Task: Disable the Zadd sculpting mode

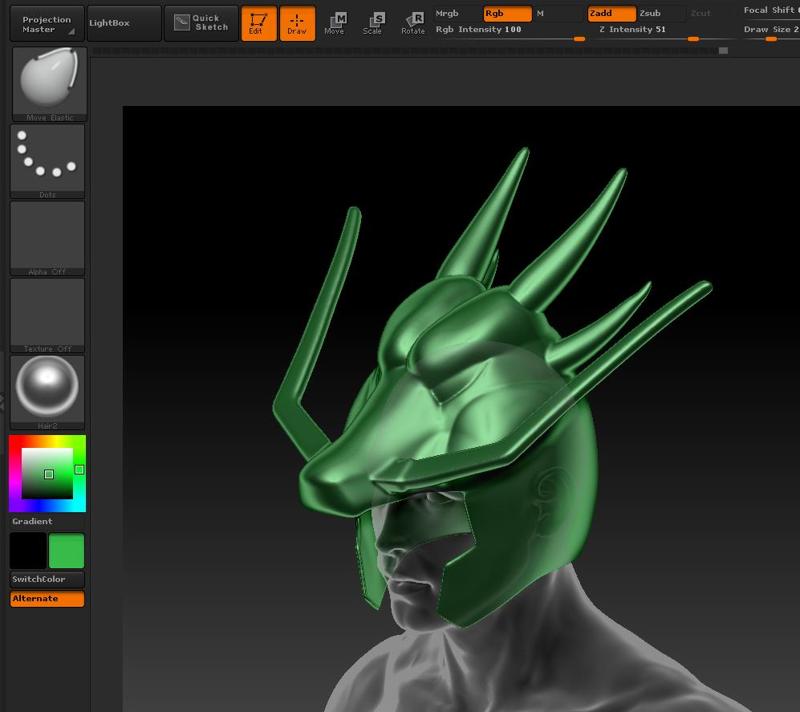Action: click(x=610, y=15)
